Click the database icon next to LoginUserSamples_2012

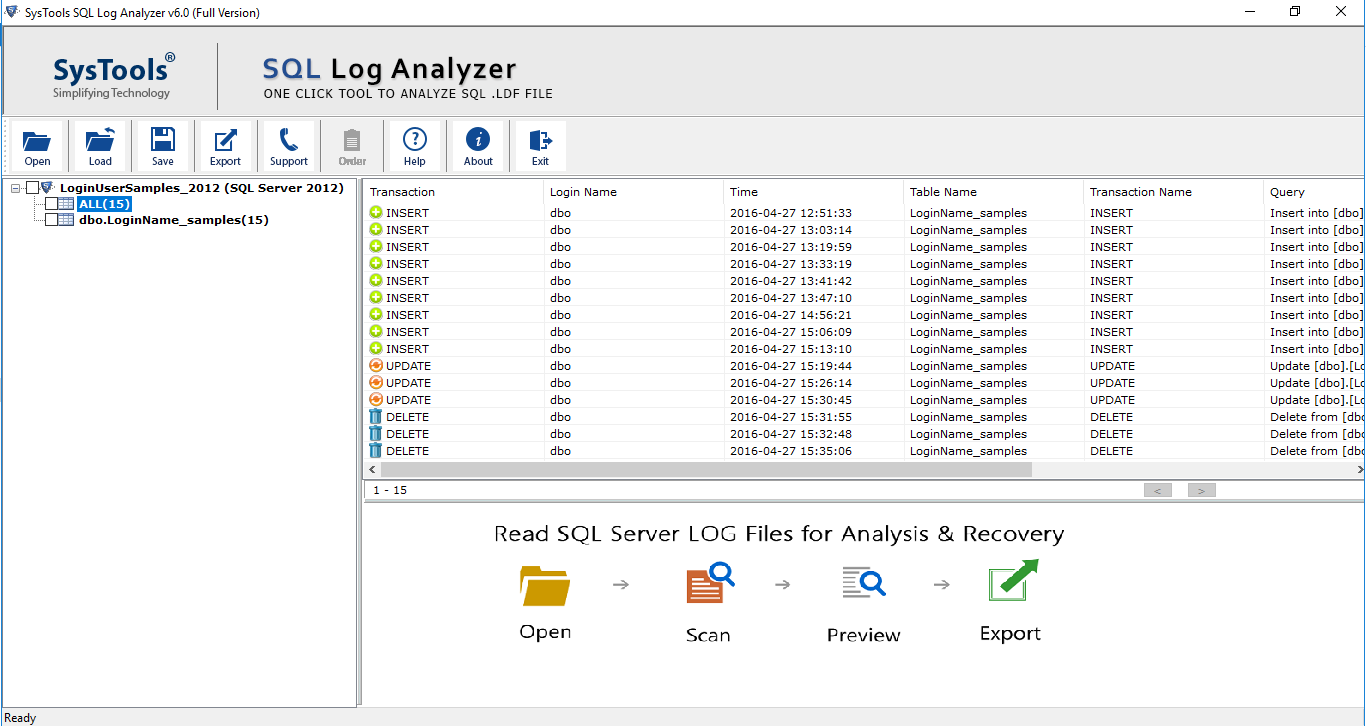tap(48, 187)
